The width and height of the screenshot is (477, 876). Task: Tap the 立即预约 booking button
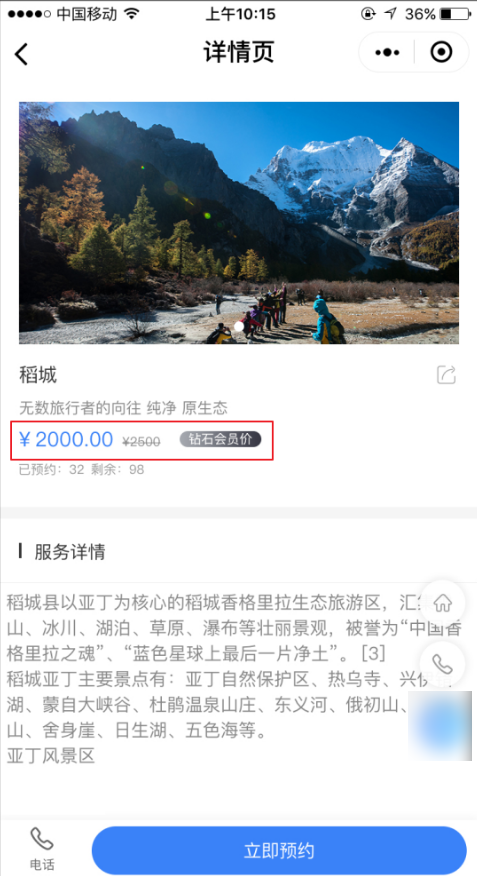(x=279, y=851)
